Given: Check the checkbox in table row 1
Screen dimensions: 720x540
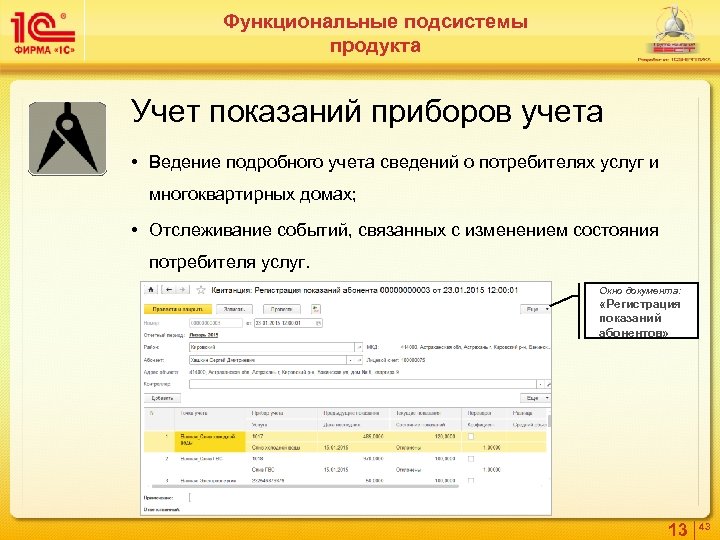Looking at the screenshot, I should tap(471, 436).
